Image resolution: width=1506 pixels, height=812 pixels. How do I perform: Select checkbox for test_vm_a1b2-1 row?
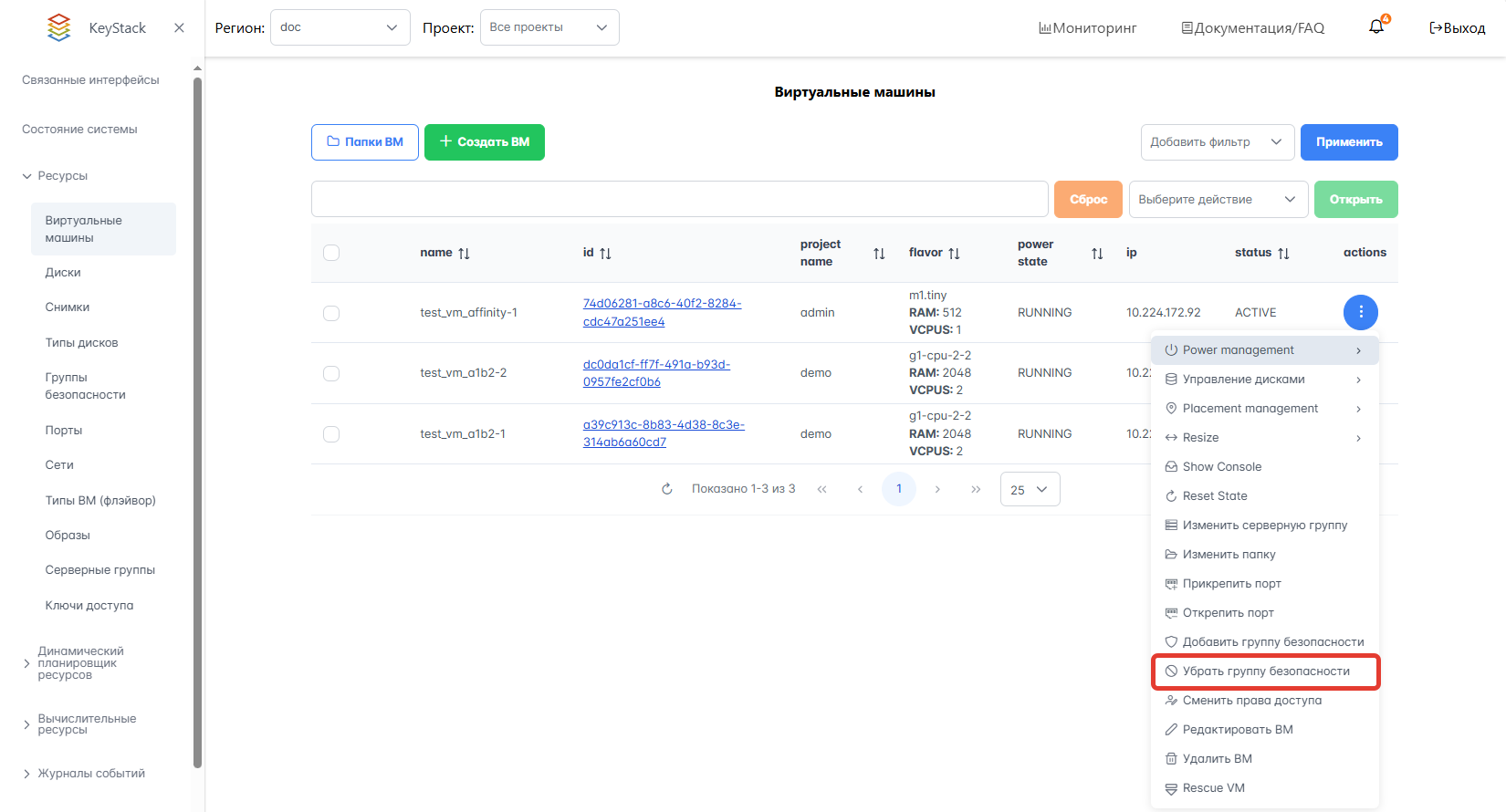coord(331,434)
